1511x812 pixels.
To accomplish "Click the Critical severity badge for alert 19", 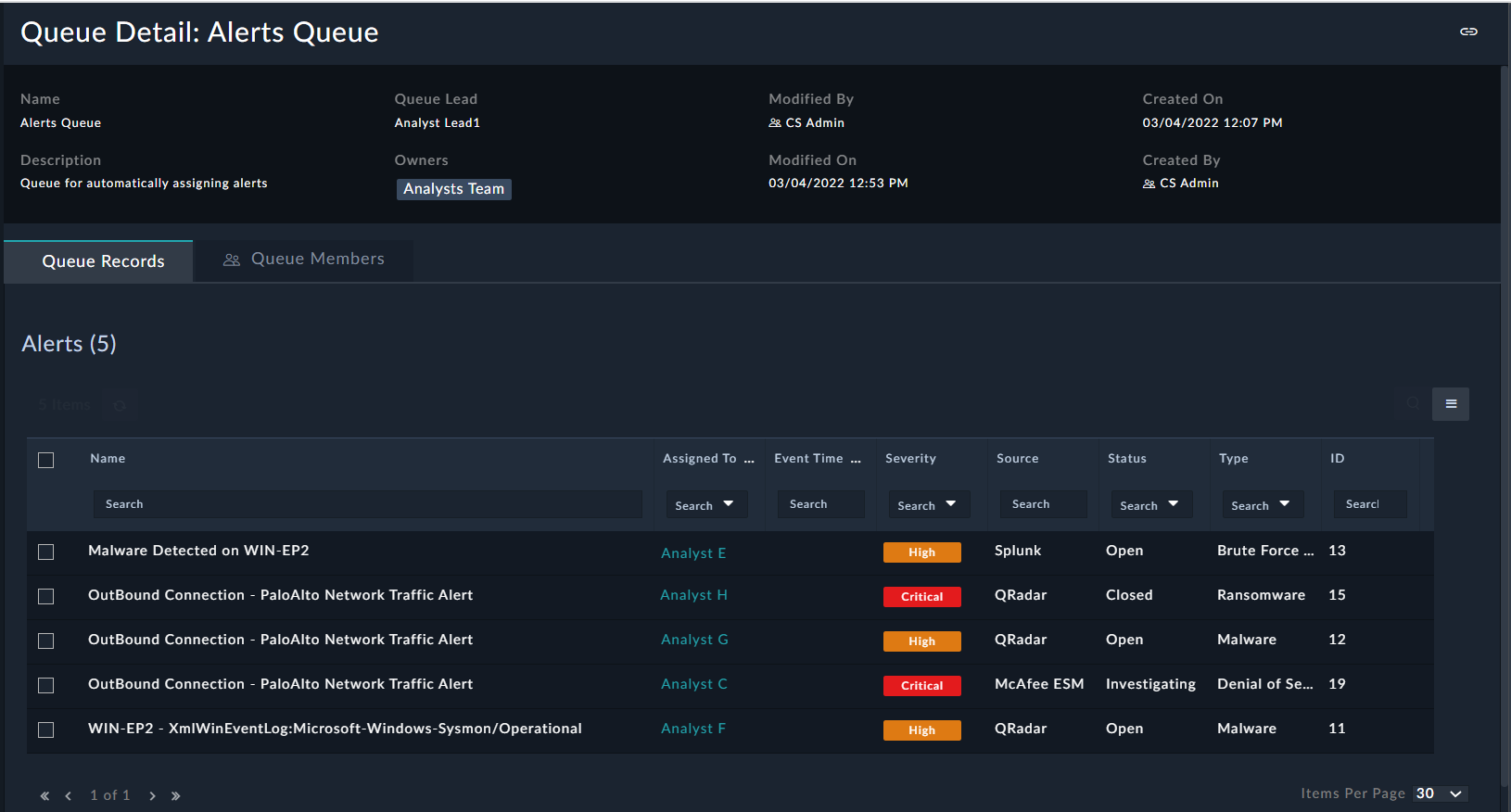I will tap(921, 686).
